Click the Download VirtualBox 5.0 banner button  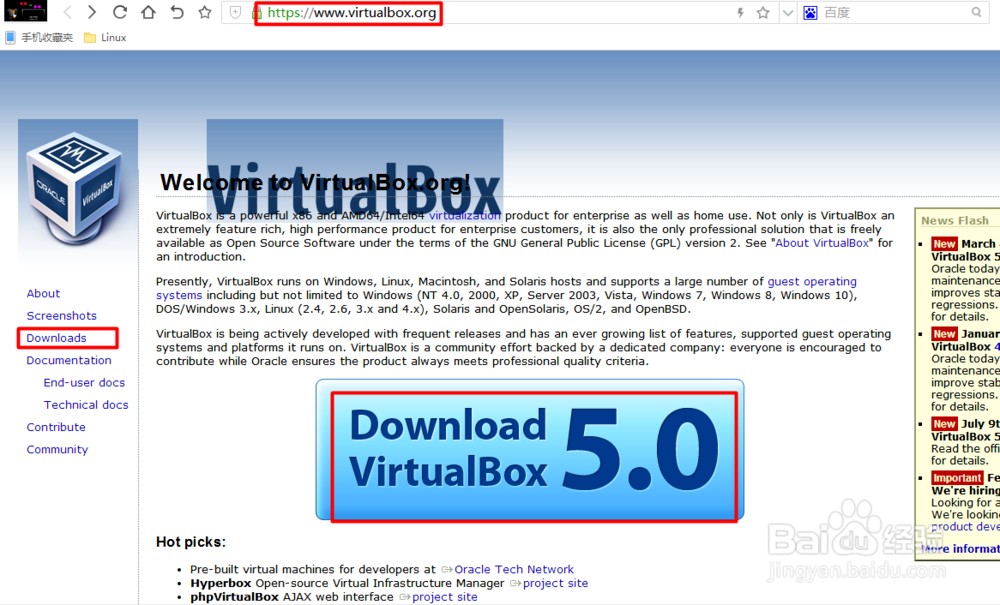tap(530, 450)
